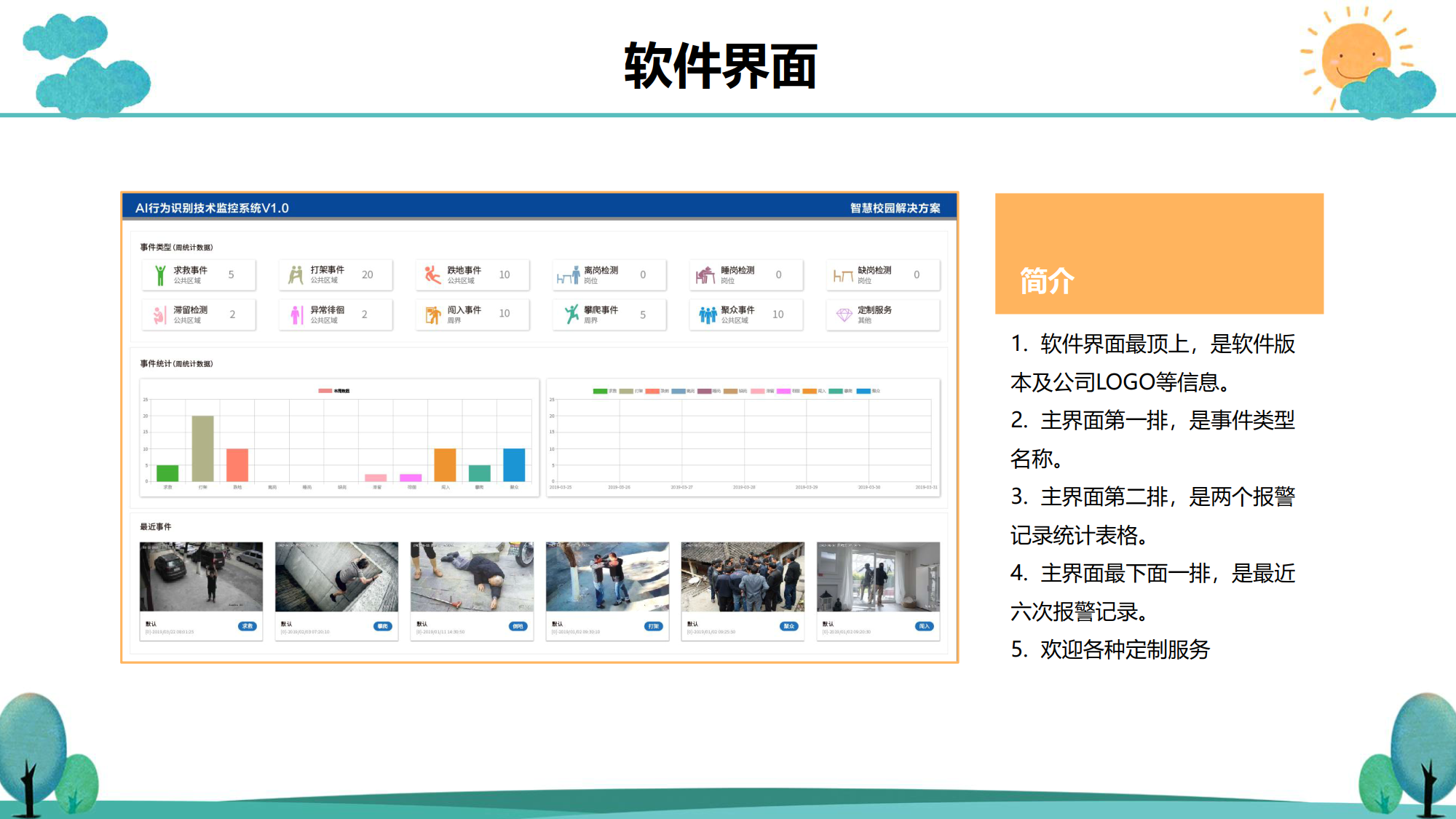1456x819 pixels.
Task: Open the 异常徘徊 event card
Action: pyautogui.click(x=336, y=314)
